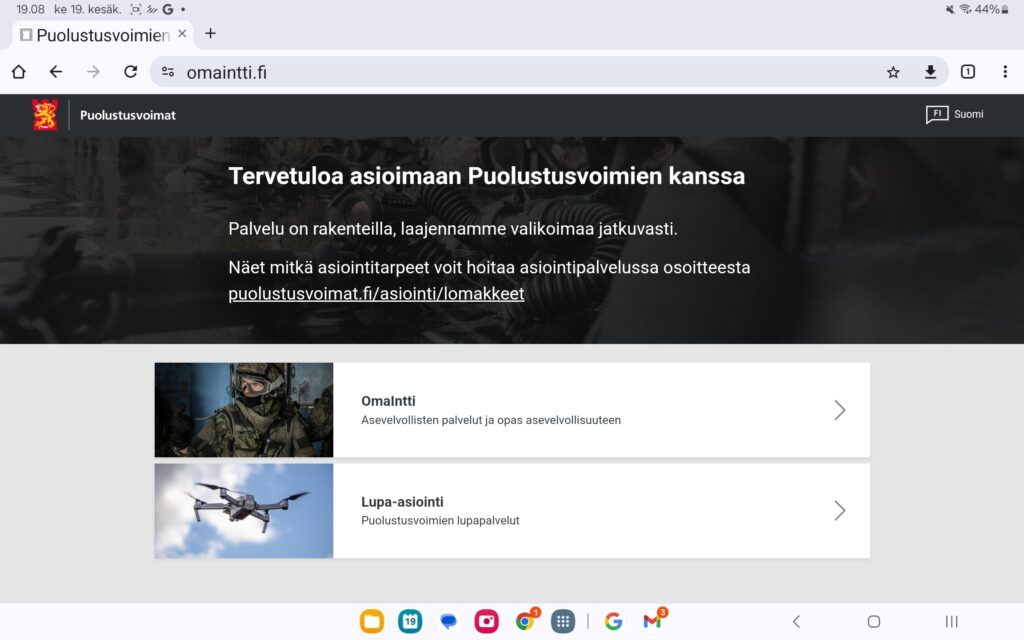
Task: View site information icon in address bar
Action: pos(168,72)
